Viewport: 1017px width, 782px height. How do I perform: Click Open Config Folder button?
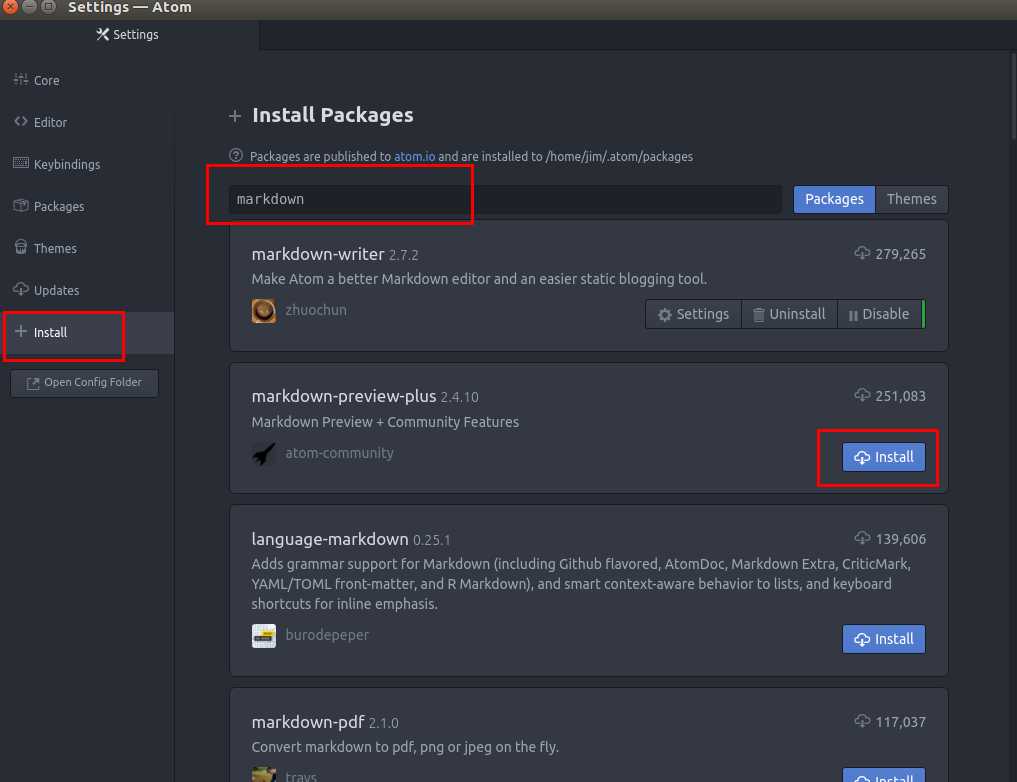click(x=84, y=383)
